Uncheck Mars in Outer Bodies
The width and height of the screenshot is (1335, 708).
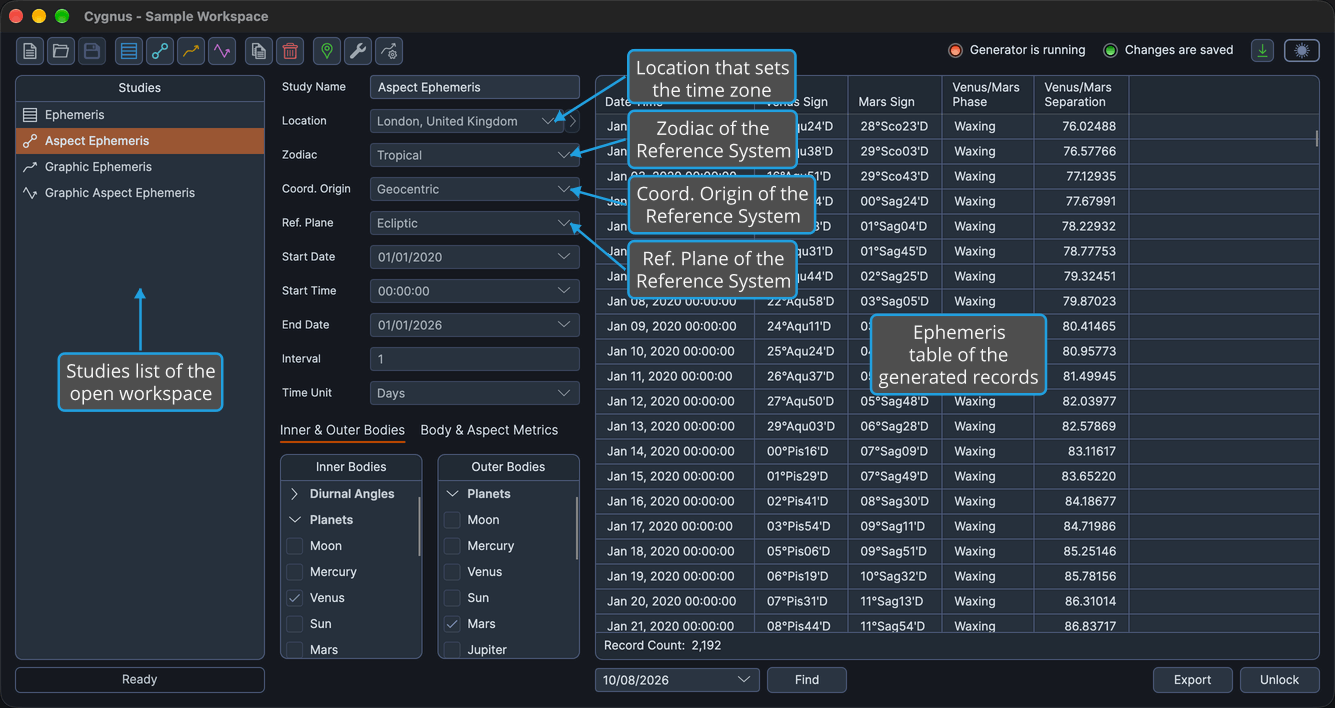click(x=452, y=624)
